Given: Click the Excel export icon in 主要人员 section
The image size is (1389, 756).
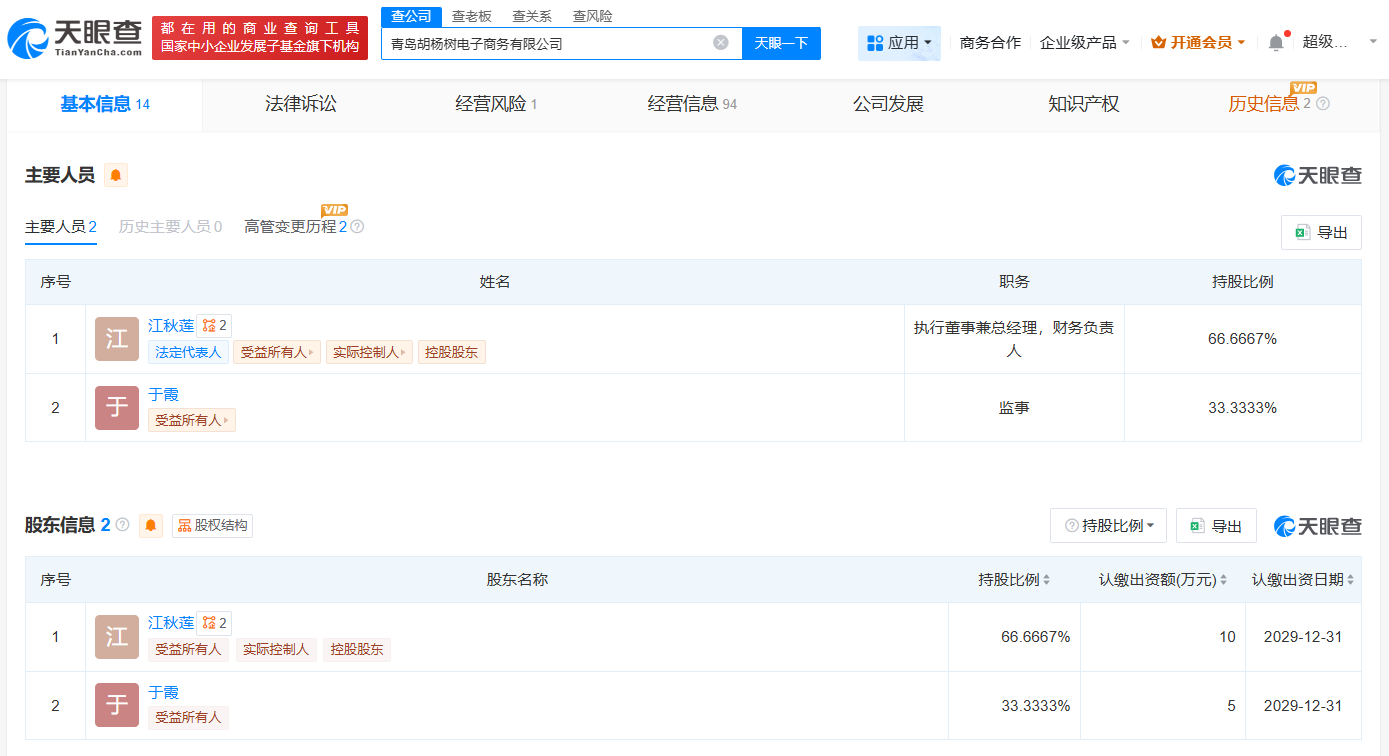Looking at the screenshot, I should point(1321,231).
